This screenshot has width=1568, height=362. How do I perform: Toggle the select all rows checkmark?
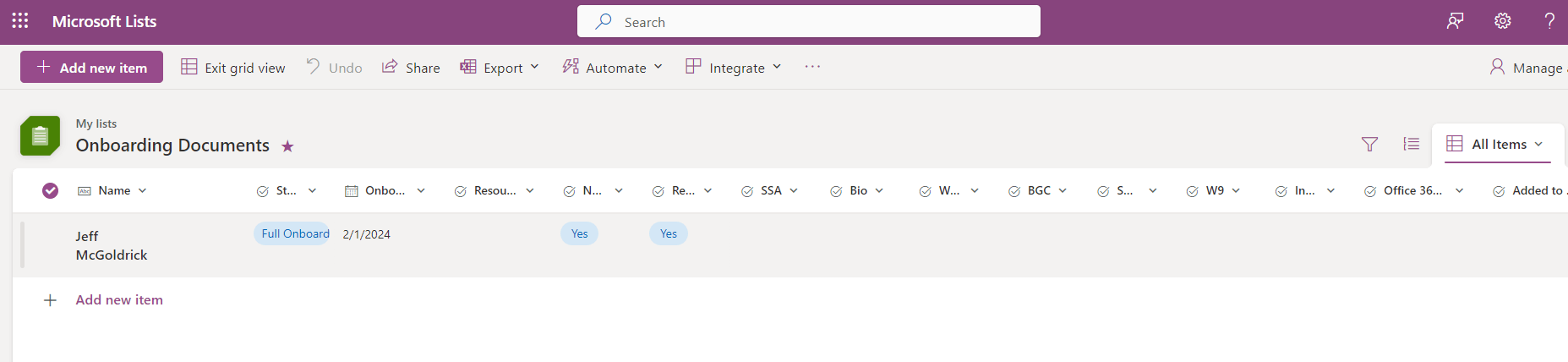(51, 190)
